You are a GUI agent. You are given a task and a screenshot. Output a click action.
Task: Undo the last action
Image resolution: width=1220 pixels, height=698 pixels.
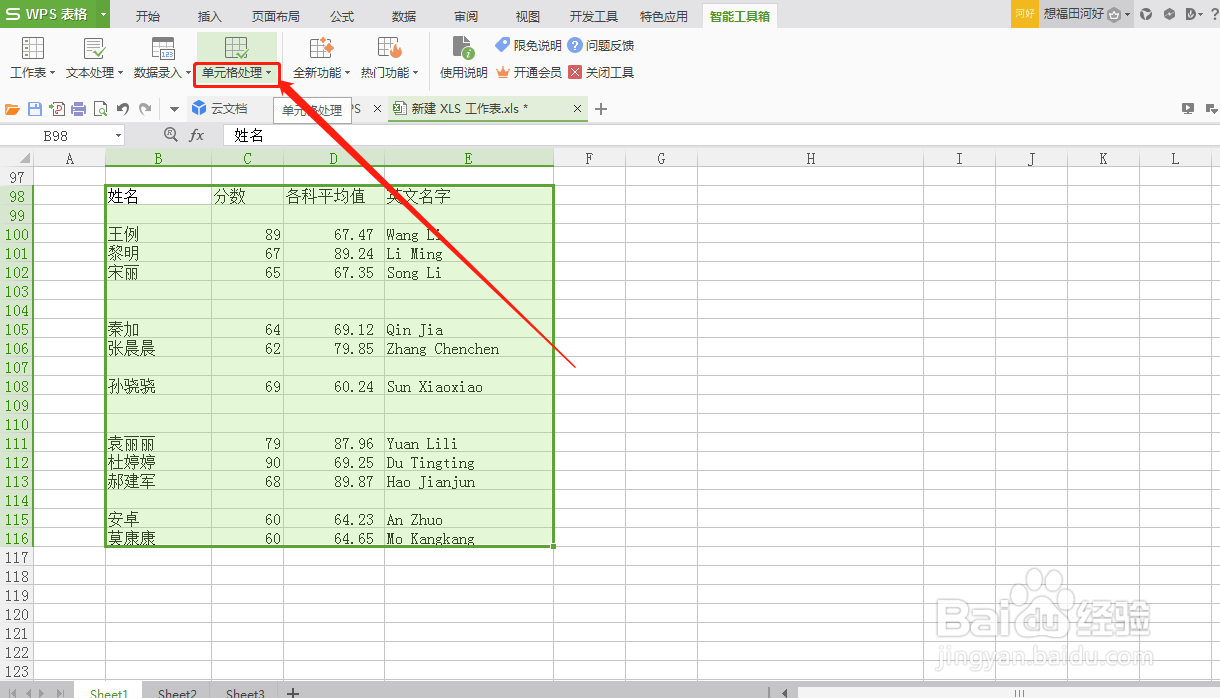pyautogui.click(x=123, y=109)
